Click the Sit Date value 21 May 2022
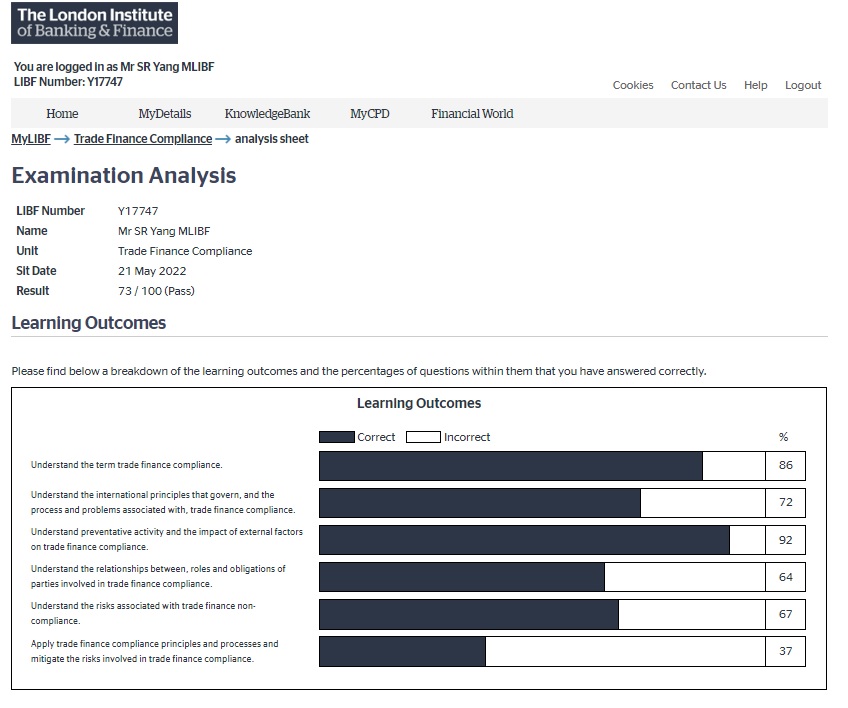848x708 pixels. coord(152,271)
